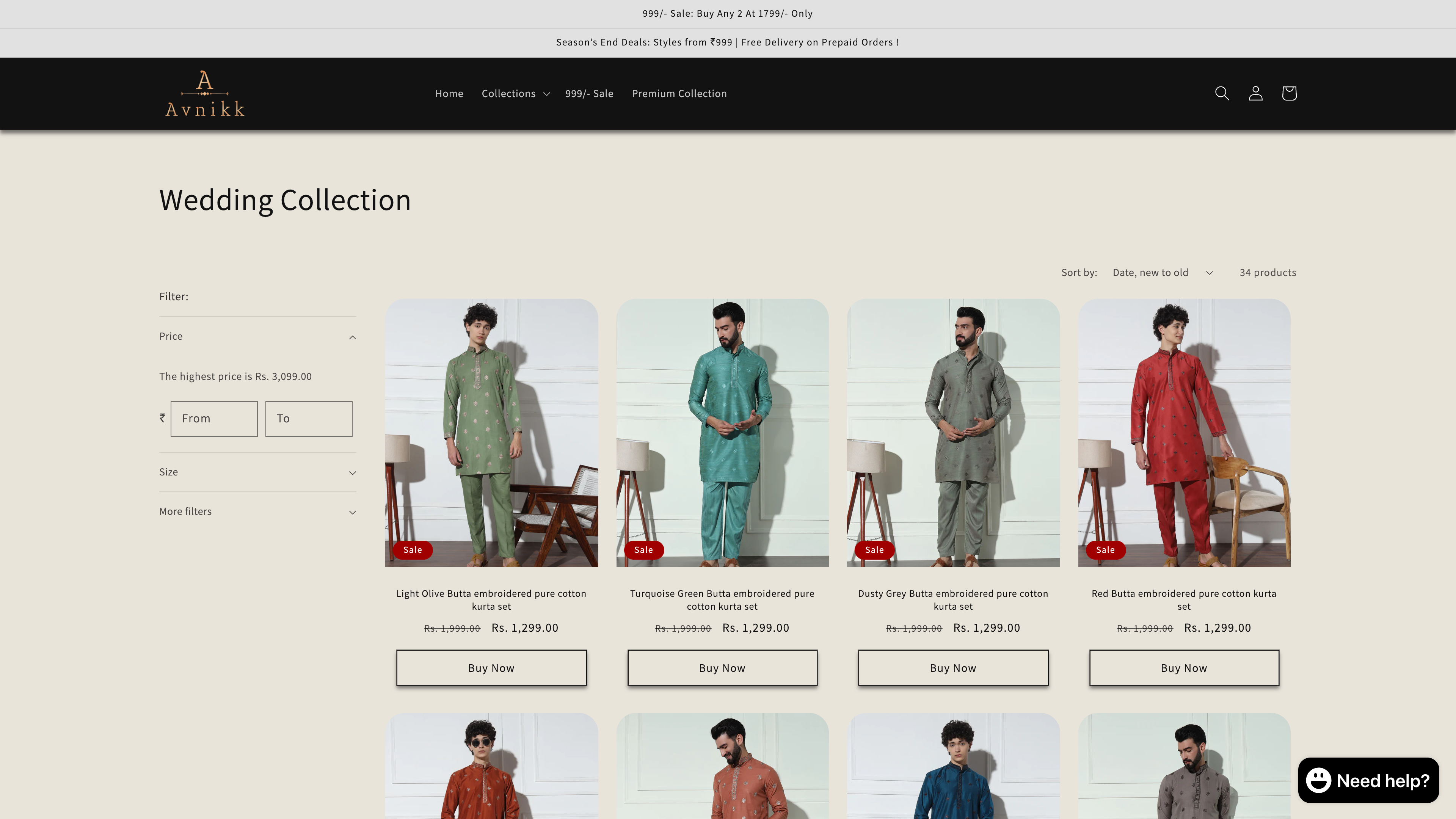Open Light Olive Butta kurta product image

[x=491, y=432]
